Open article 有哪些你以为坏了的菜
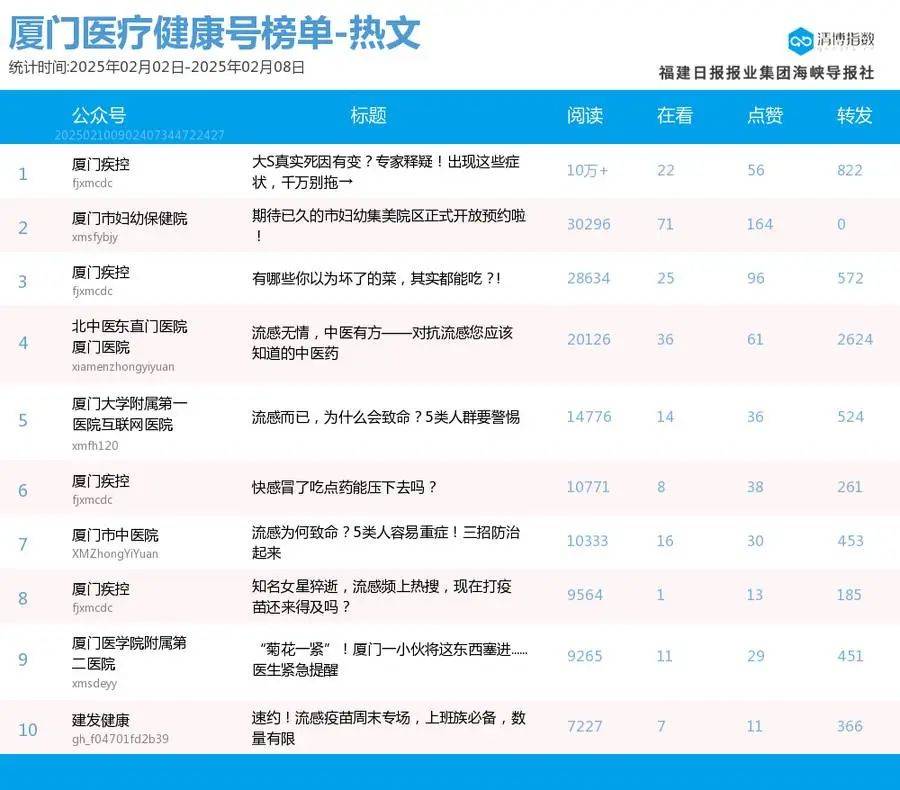The height and width of the screenshot is (790, 900). 377,278
